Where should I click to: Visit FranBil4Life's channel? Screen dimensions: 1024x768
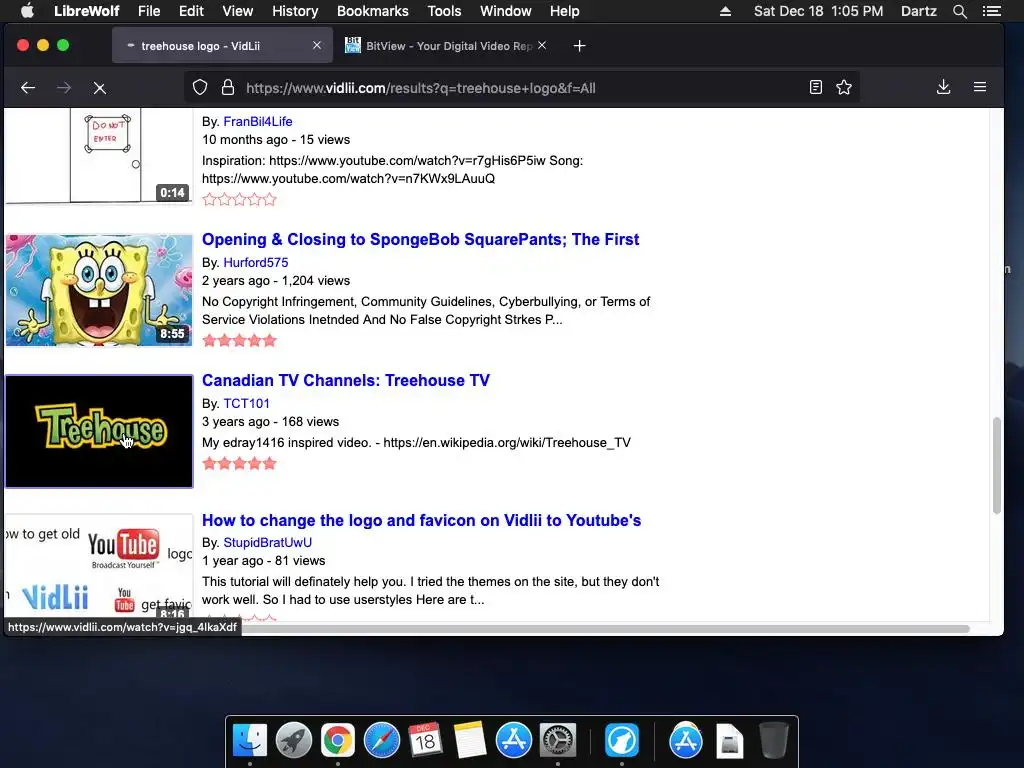pyautogui.click(x=258, y=121)
